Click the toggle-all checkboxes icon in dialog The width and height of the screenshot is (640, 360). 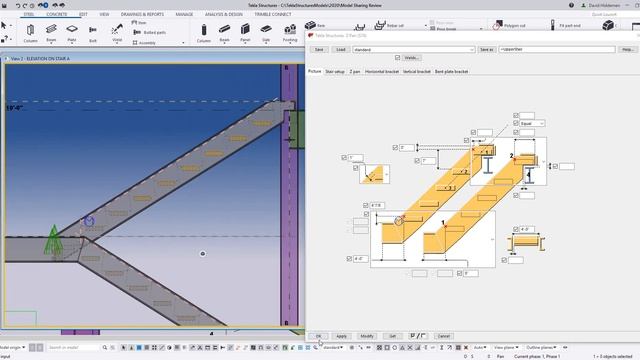418,336
